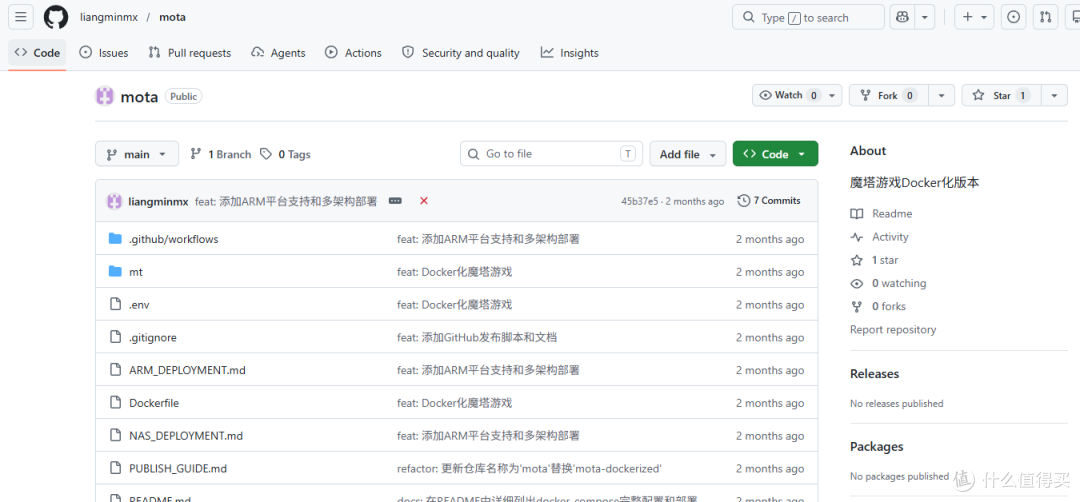Open the Activity link in About
The image size is (1080, 502).
tap(890, 237)
